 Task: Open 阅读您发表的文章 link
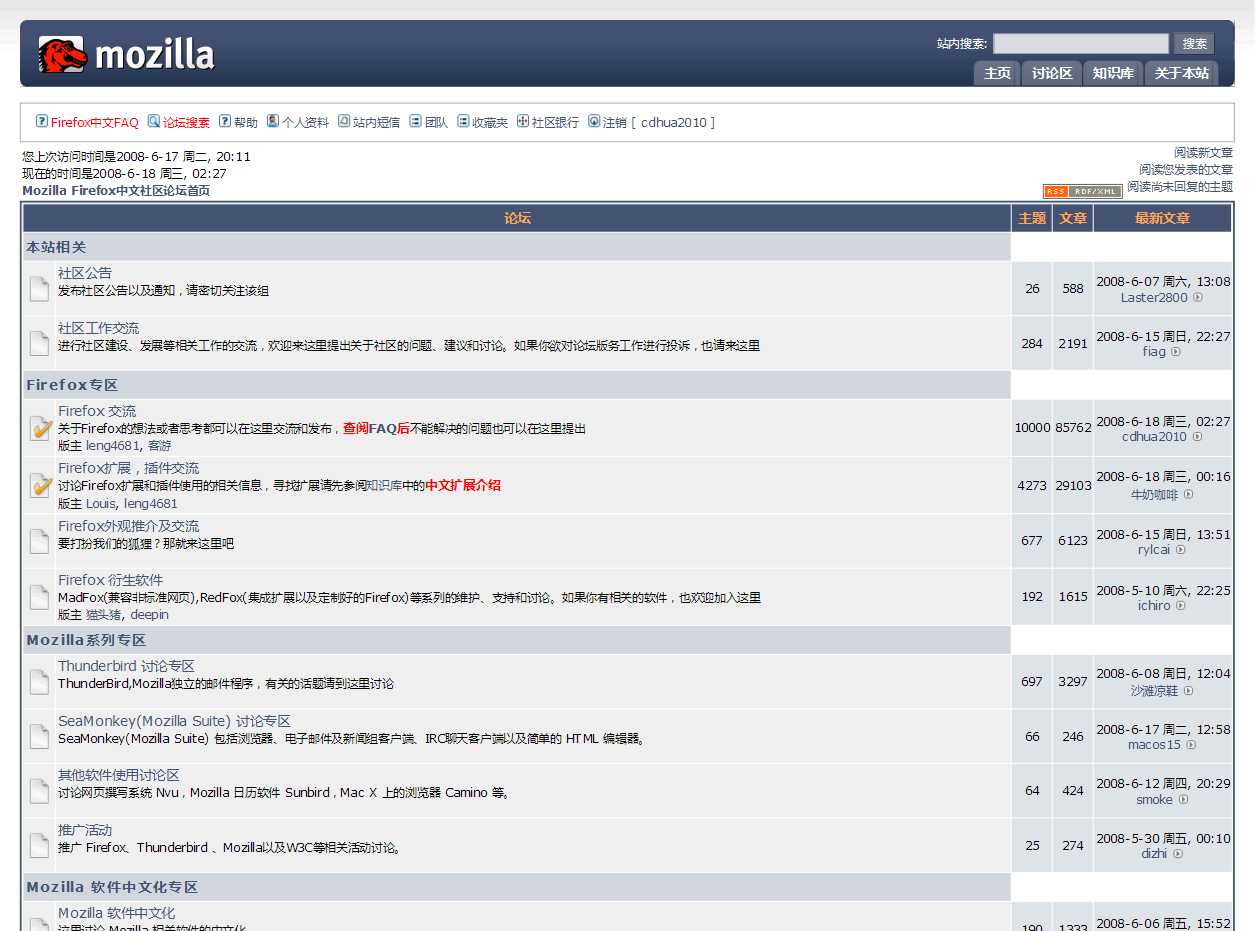(1185, 169)
